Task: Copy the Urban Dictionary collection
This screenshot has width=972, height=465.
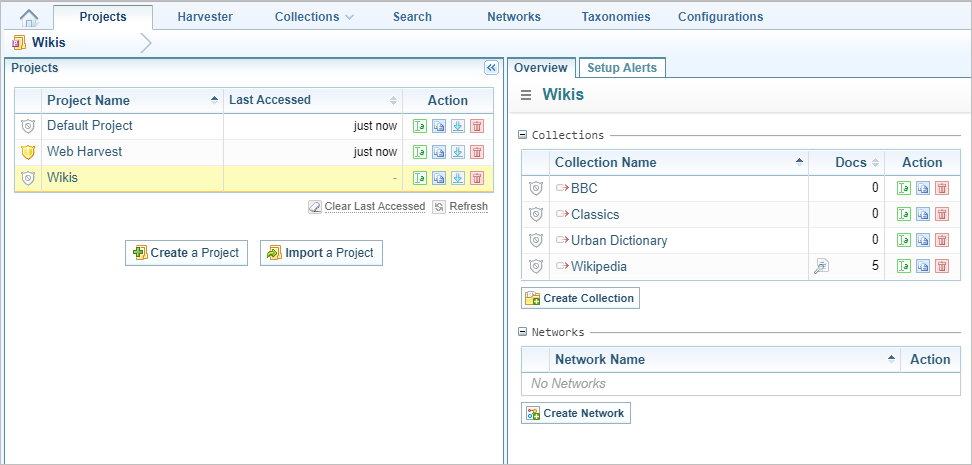Action: [x=922, y=240]
